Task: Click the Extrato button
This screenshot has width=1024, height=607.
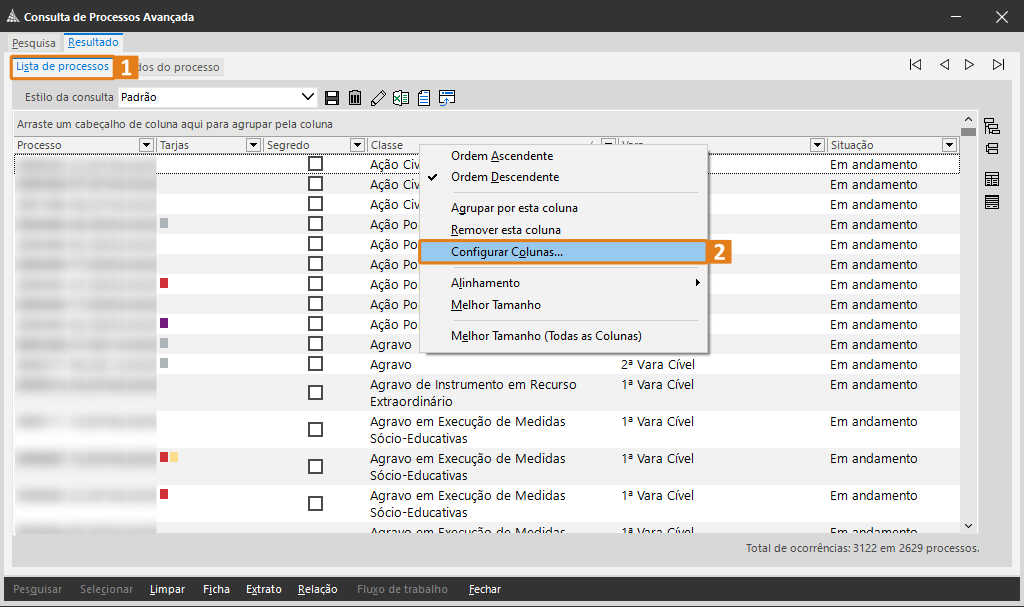Action: tap(264, 589)
